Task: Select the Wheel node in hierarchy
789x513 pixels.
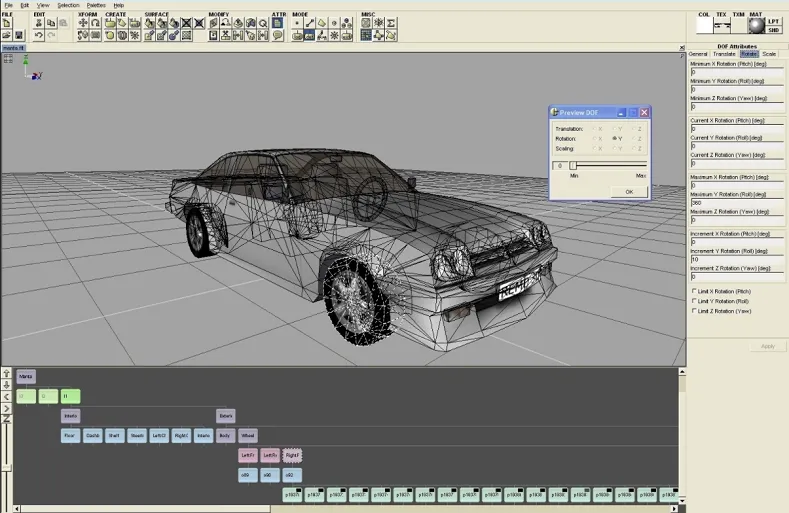Action: (x=247, y=436)
